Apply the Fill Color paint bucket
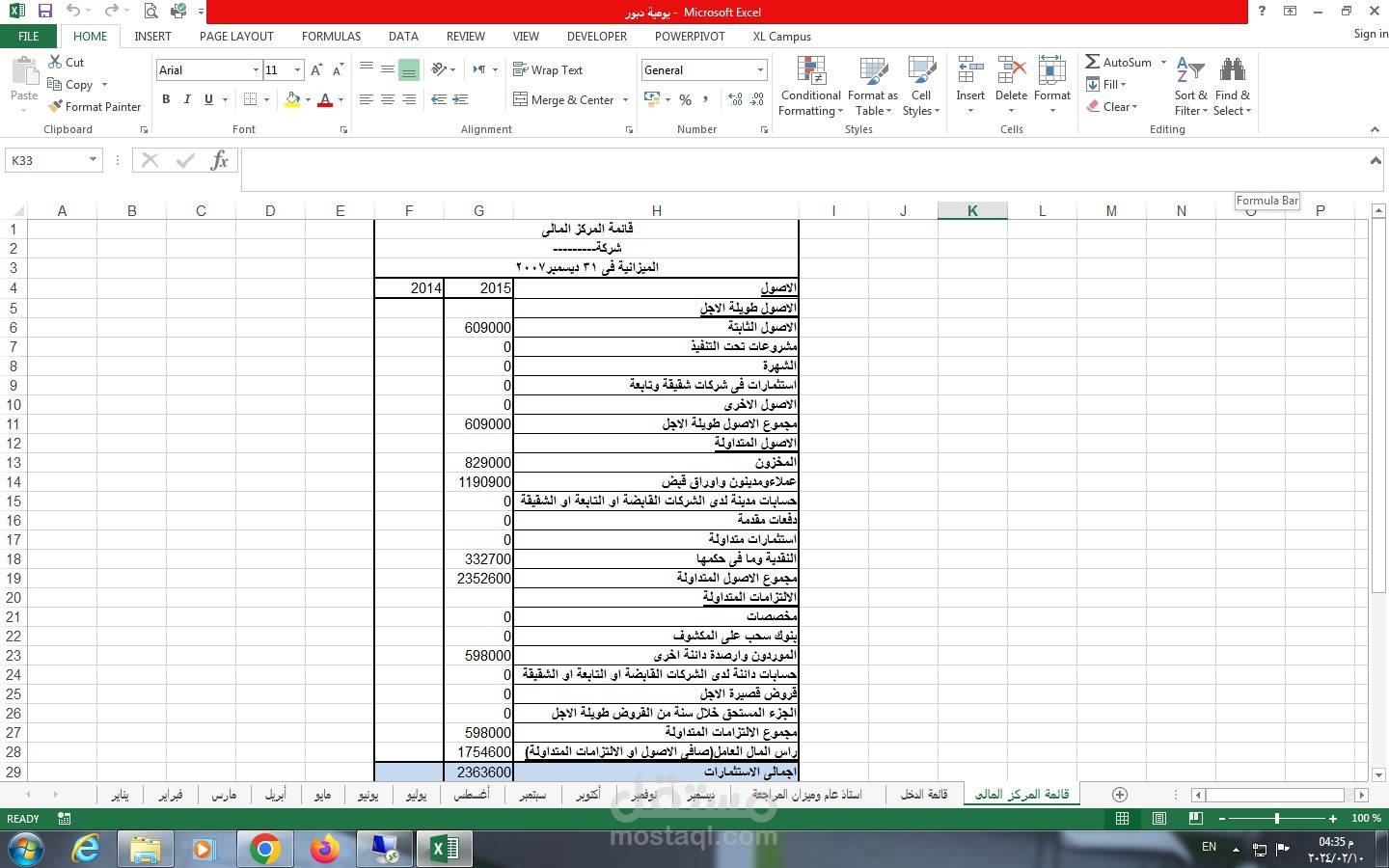Viewport: 1389px width, 868px height. pos(292,99)
